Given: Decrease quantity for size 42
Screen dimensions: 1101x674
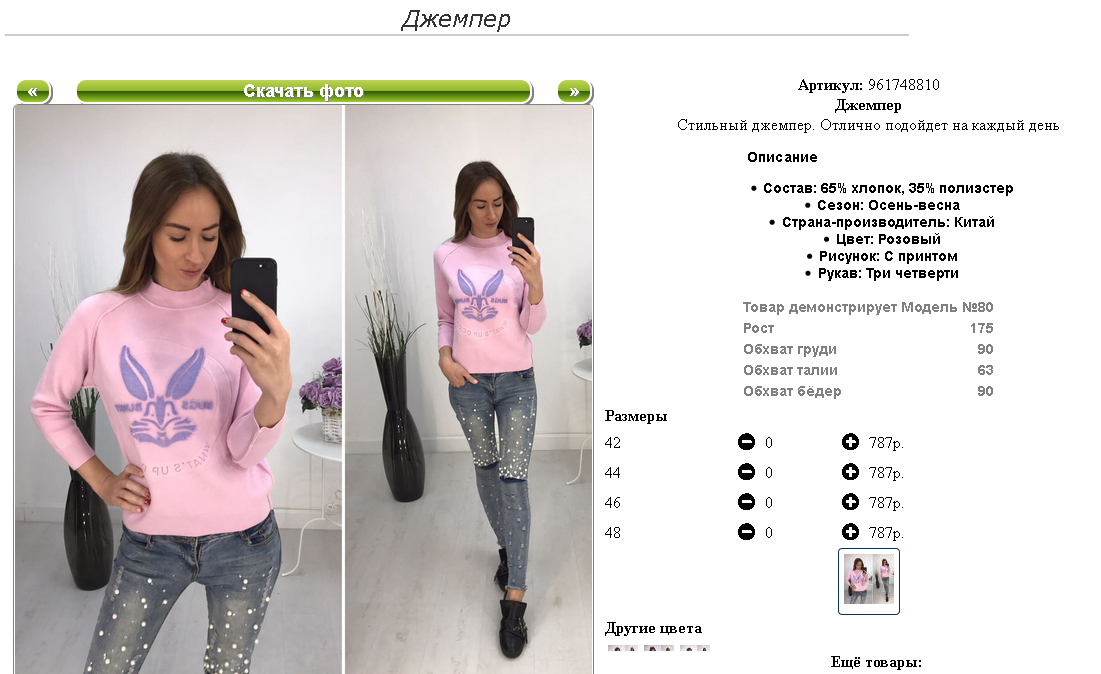Looking at the screenshot, I should (x=746, y=442).
